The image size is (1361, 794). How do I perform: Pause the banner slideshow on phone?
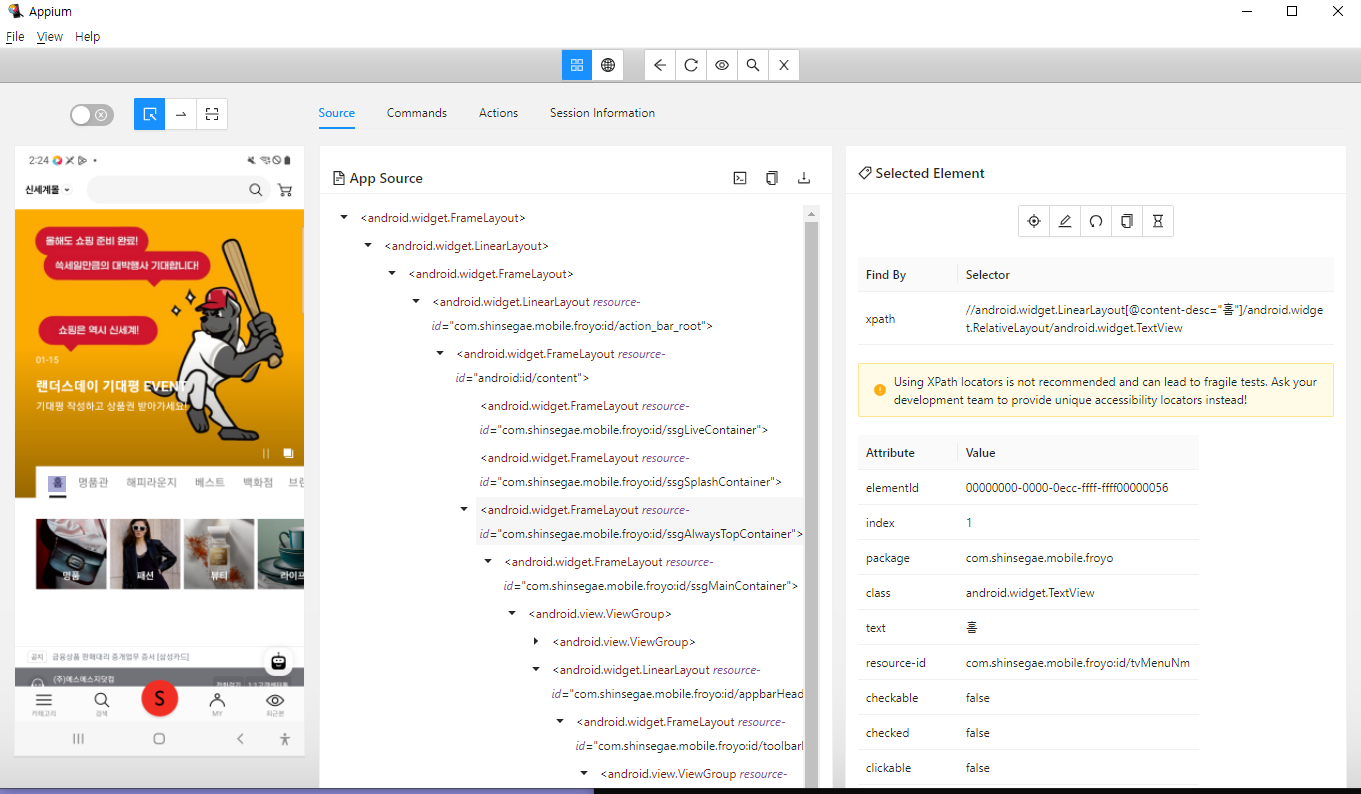(x=266, y=453)
